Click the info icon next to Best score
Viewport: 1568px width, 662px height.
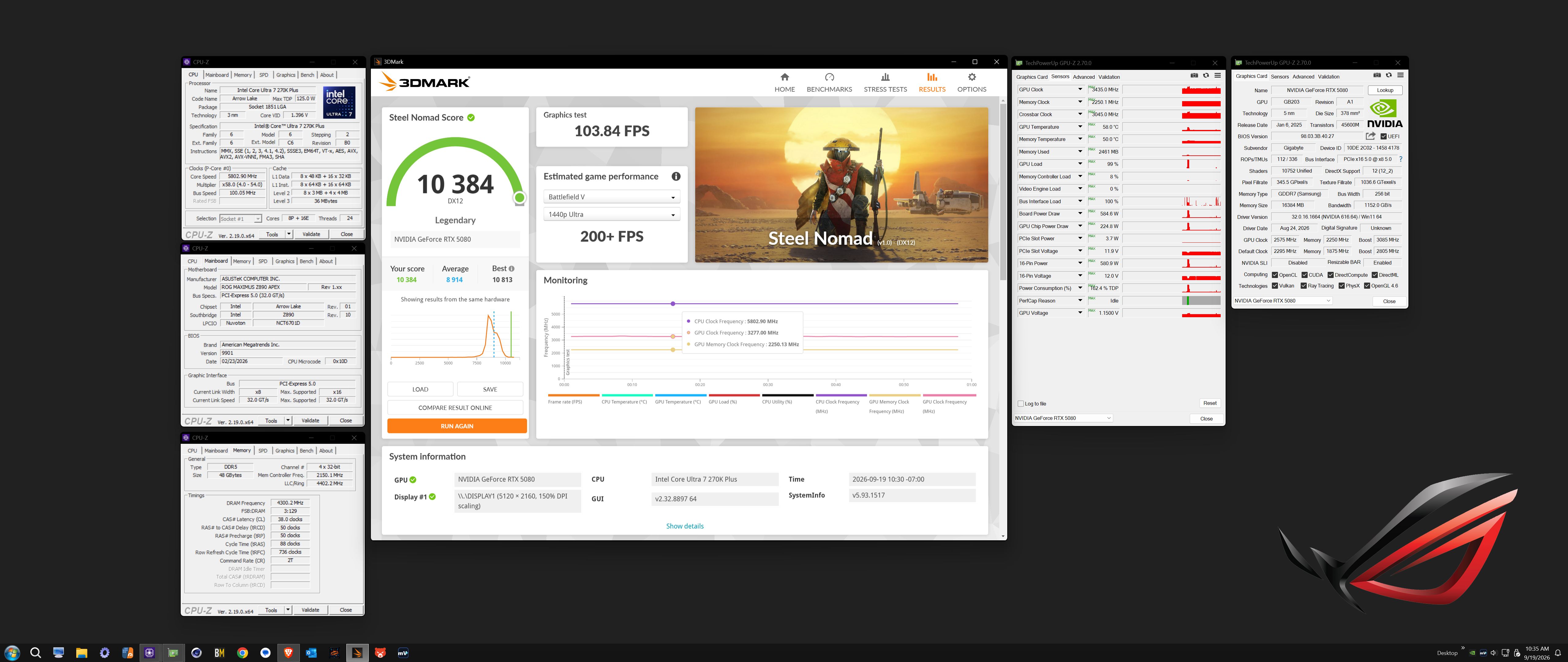511,268
